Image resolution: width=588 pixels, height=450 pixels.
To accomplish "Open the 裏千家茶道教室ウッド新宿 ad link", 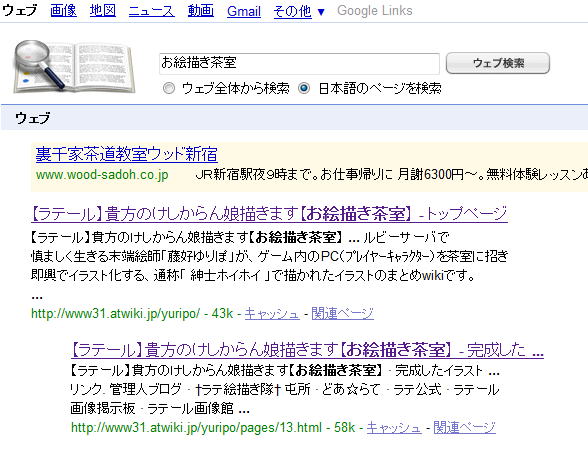I will click(127, 154).
